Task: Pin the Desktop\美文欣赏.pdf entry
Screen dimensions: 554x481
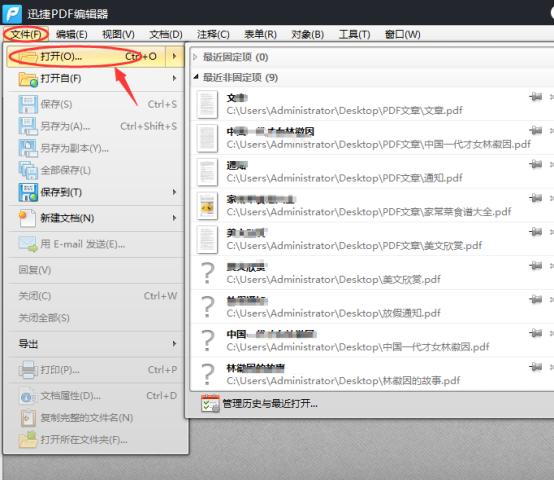Action: click(536, 265)
